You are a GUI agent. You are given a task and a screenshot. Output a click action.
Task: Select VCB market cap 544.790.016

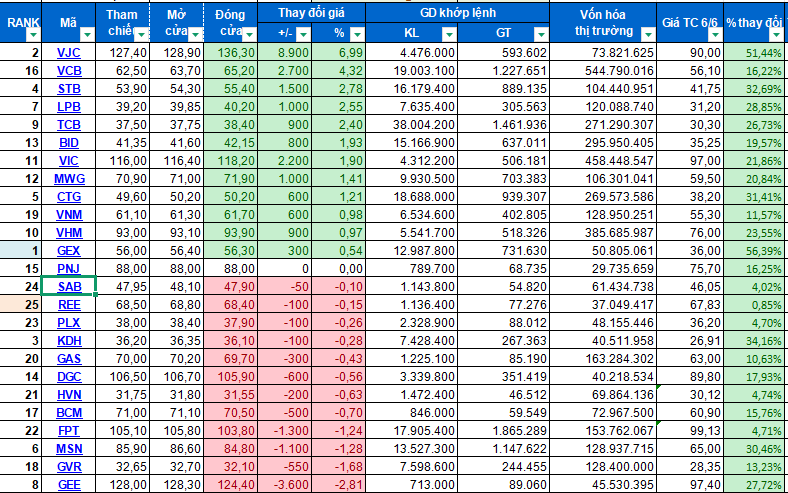point(603,71)
